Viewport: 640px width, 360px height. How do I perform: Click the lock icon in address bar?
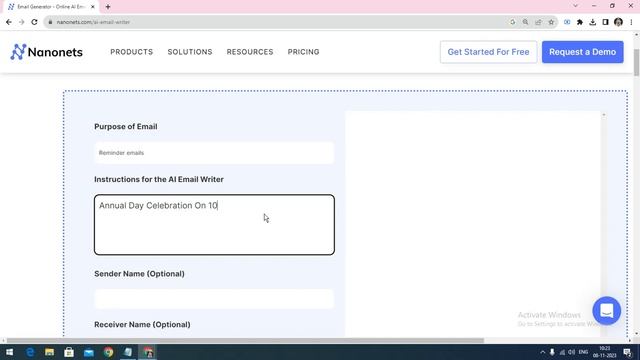click(x=50, y=22)
